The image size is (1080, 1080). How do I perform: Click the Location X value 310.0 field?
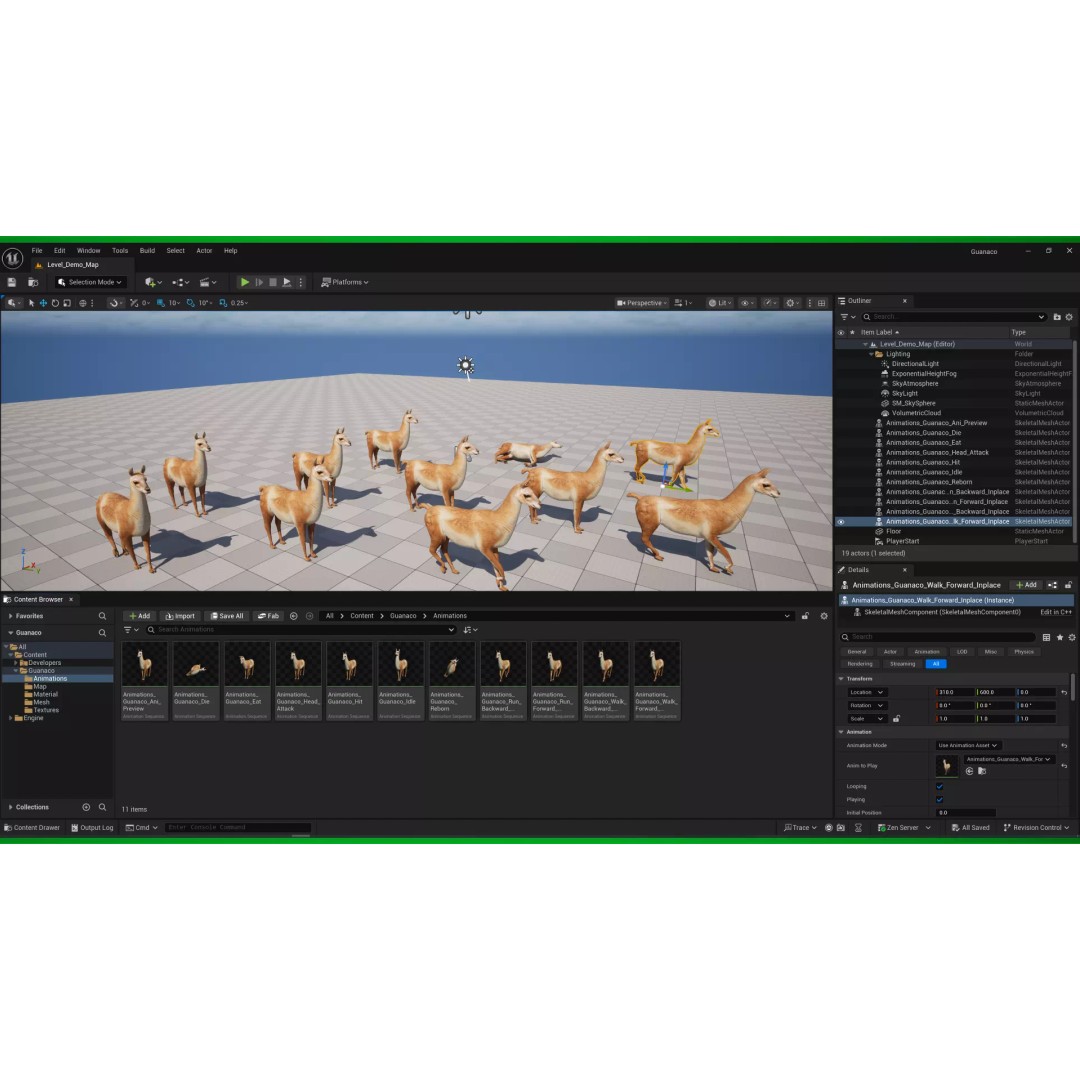[955, 692]
